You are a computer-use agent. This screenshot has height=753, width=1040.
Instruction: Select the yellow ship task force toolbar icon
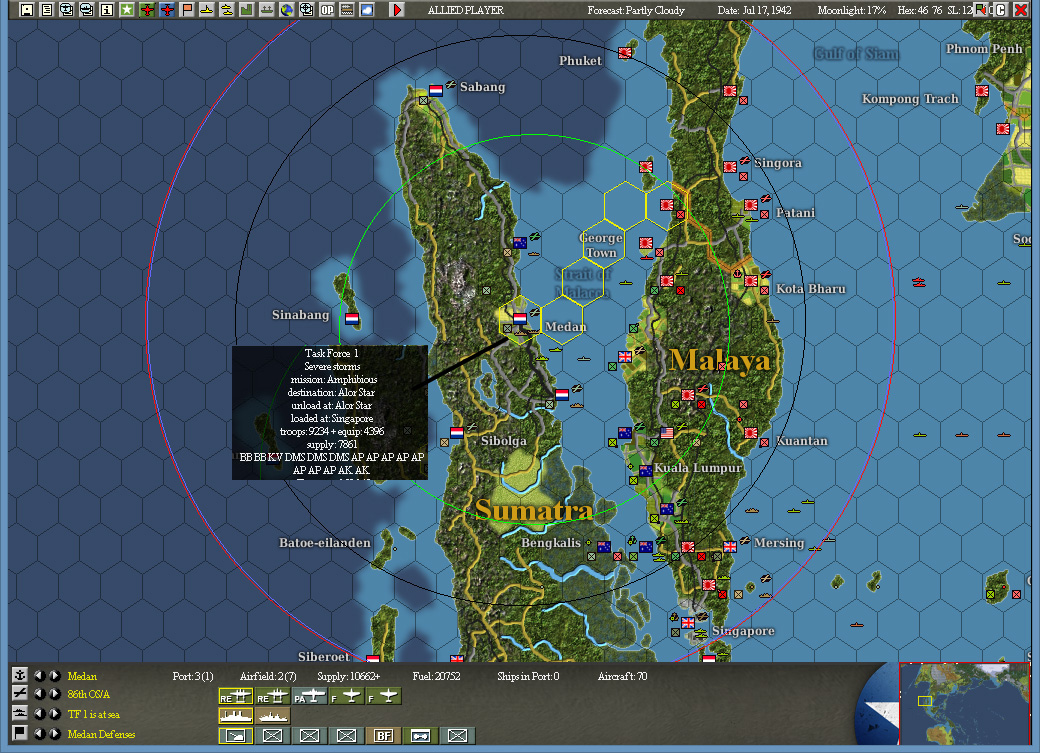pos(207,9)
